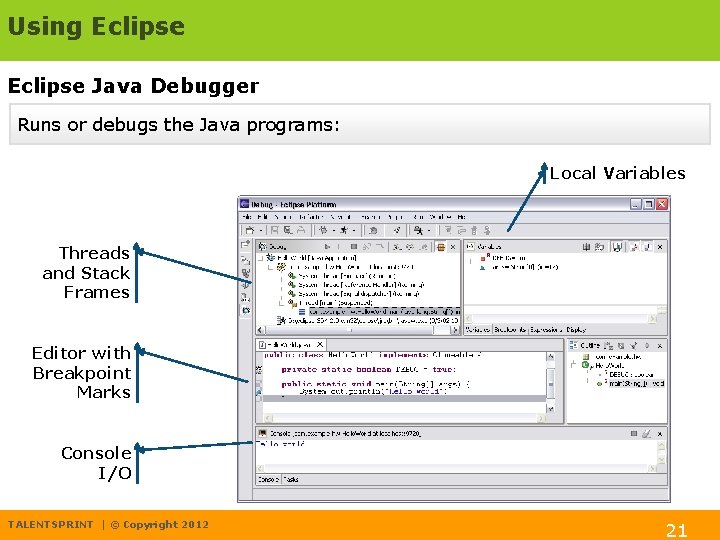
Task: Click the Debug bug icon in main toolbar
Action: pos(323,230)
